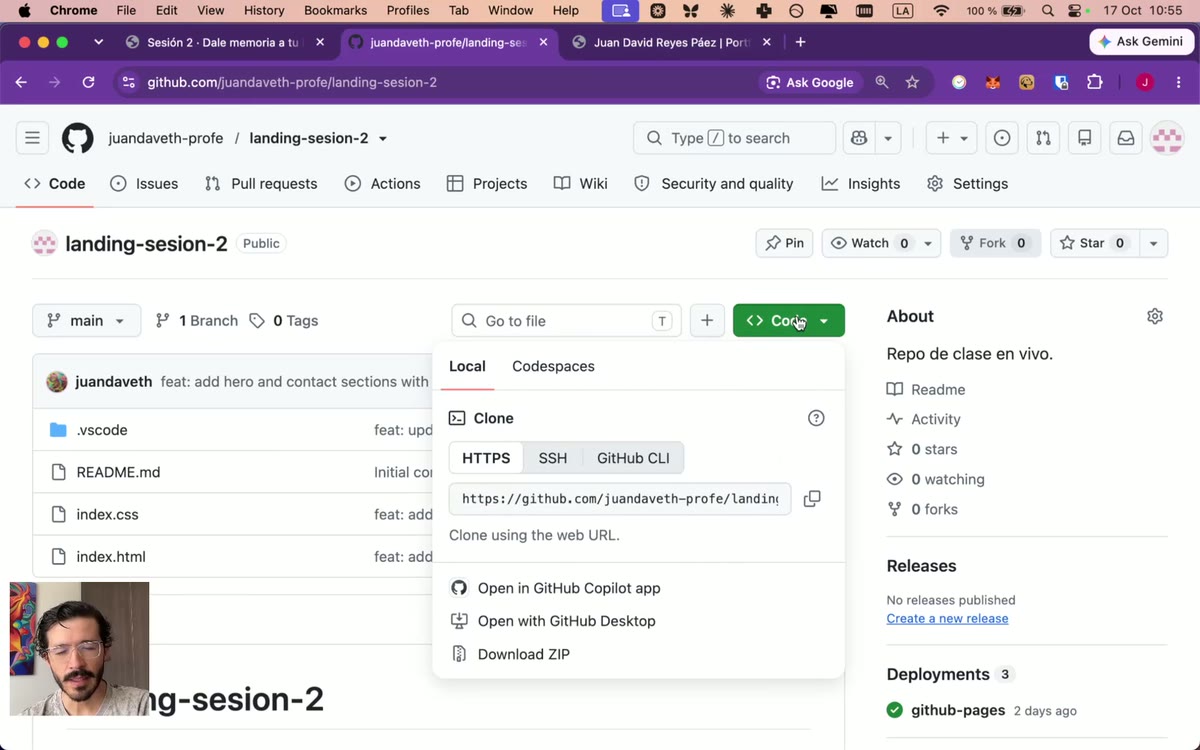1200x750 pixels.
Task: Open a new Chrome tab
Action: [x=800, y=42]
